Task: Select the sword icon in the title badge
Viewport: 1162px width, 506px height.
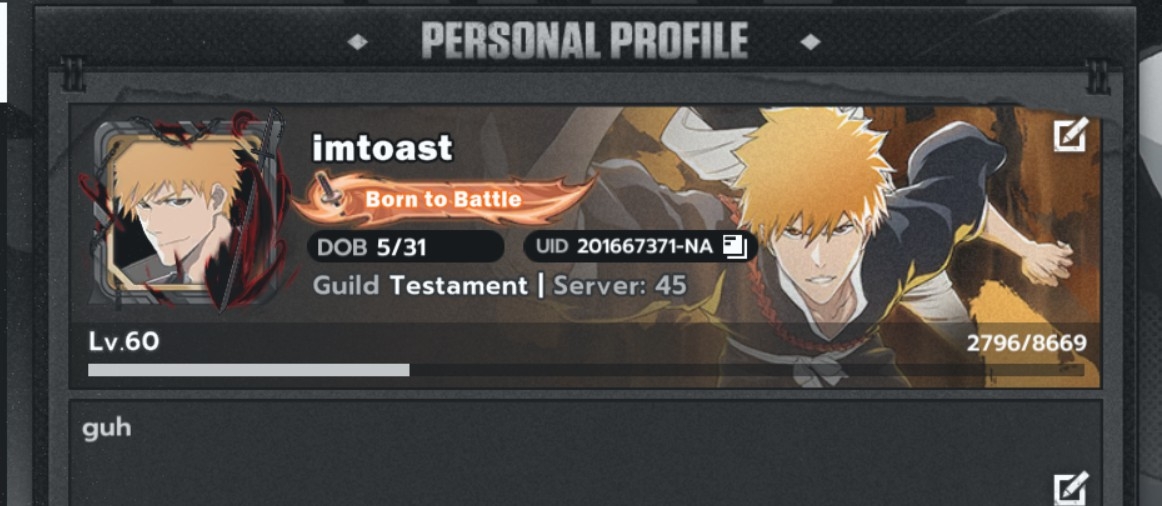Action: point(331,191)
